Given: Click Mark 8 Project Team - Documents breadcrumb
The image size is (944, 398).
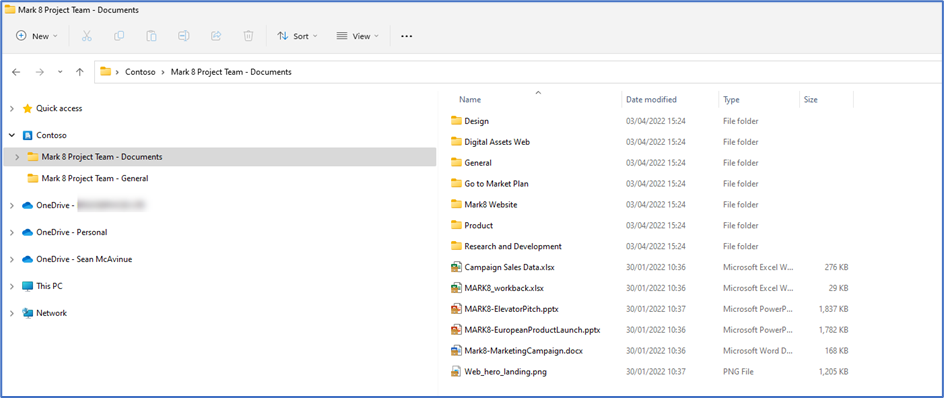Looking at the screenshot, I should pyautogui.click(x=231, y=72).
